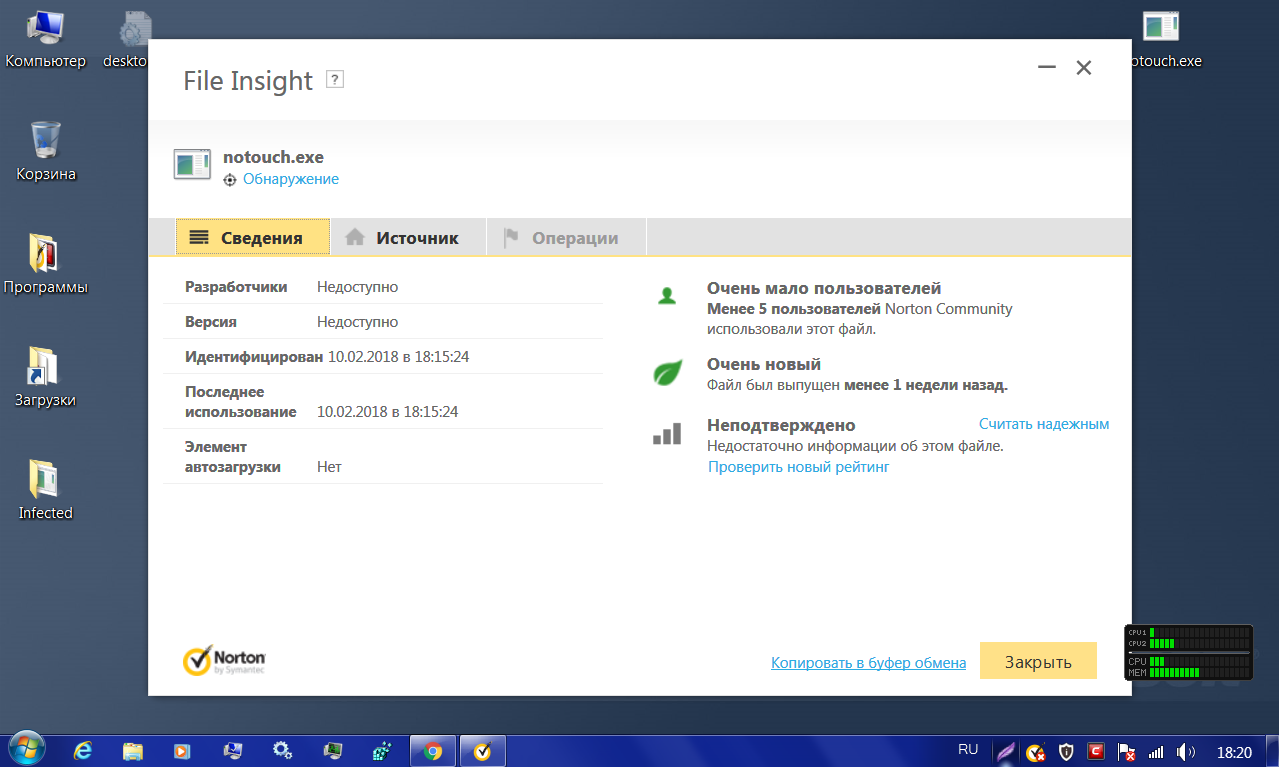Open the Программы desktop folder
The image size is (1279, 767).
[46, 263]
